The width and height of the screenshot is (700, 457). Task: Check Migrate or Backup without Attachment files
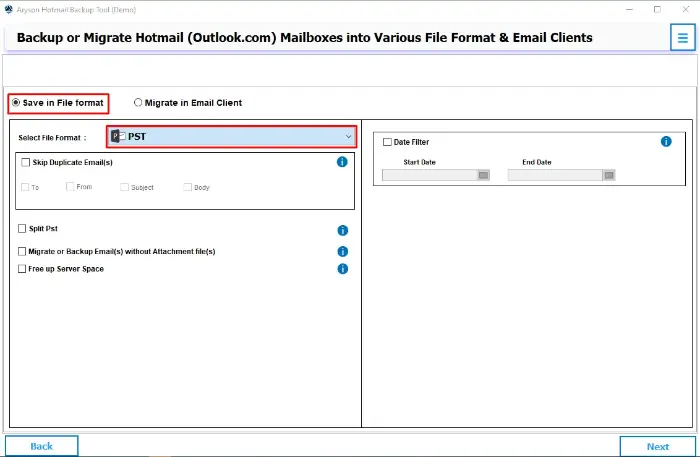pyautogui.click(x=22, y=251)
